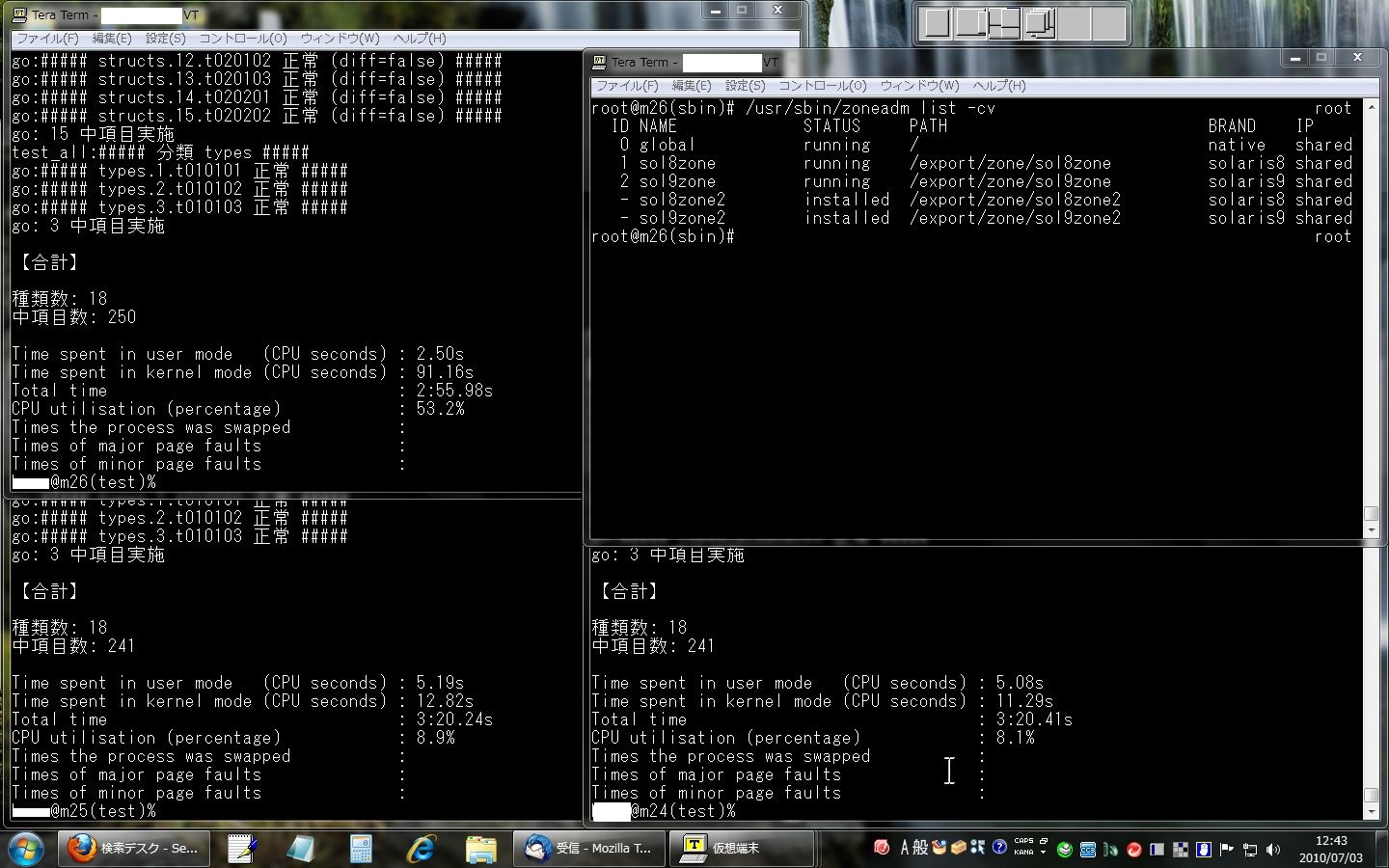
Task: Switch to second virtual desktop thumbnail in pager
Action: point(970,23)
